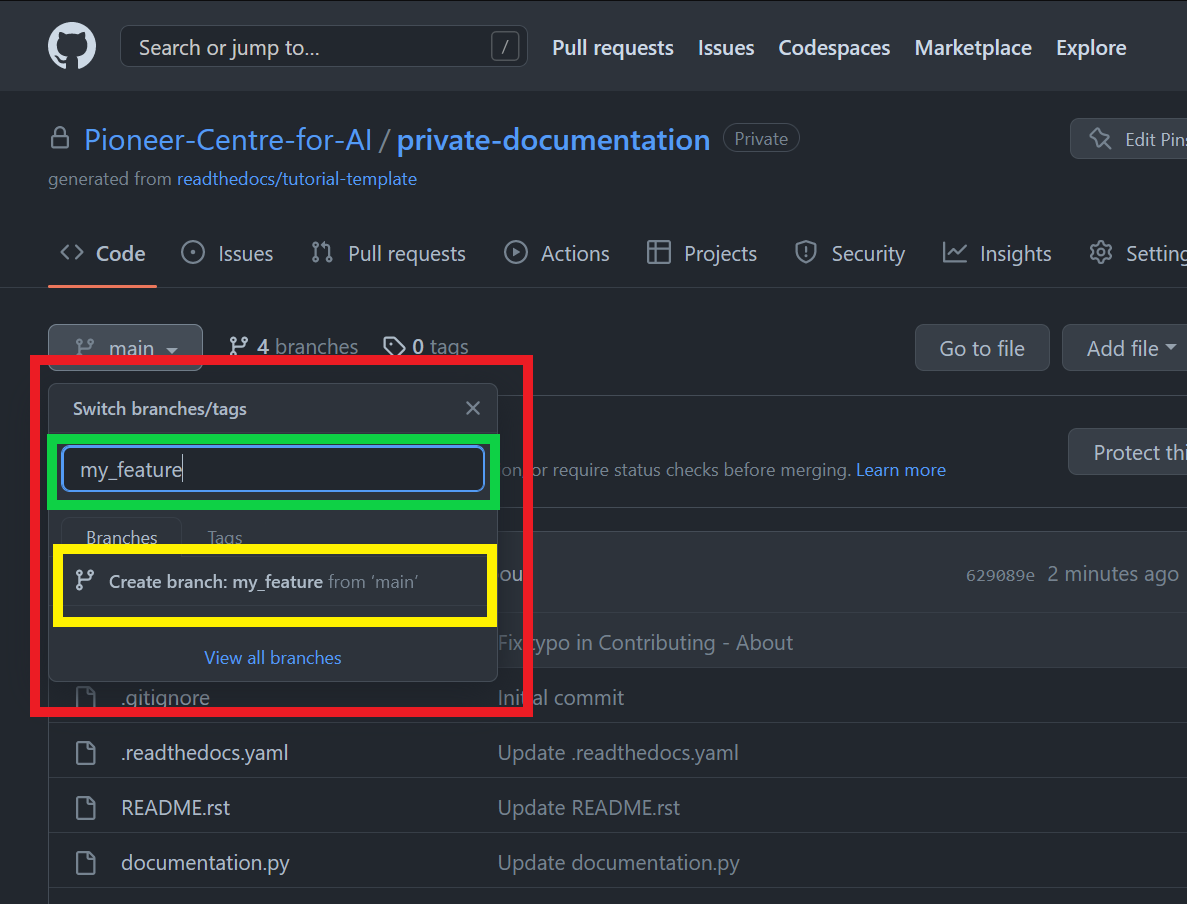The width and height of the screenshot is (1187, 904).
Task: Click the slash shortcut icon in search
Action: [505, 46]
